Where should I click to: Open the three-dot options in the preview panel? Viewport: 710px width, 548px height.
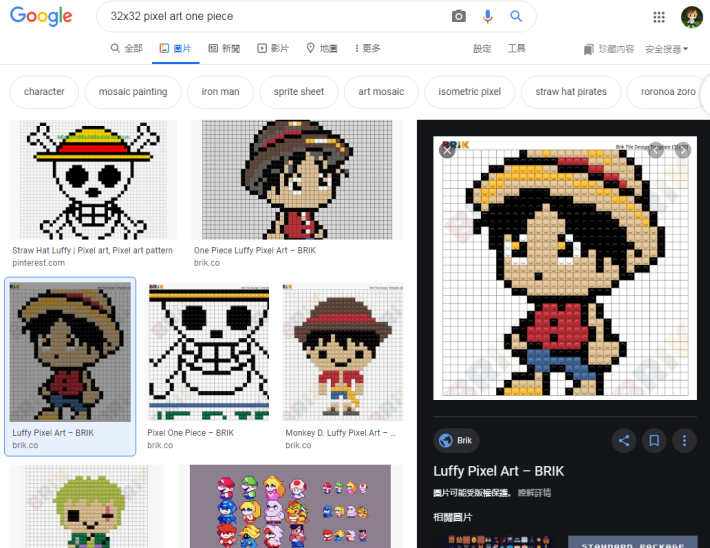(684, 440)
